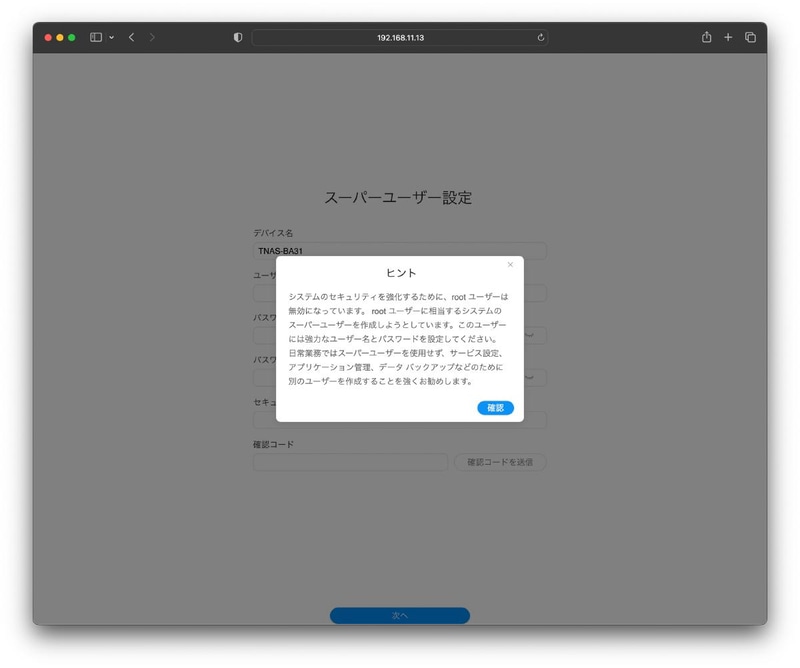
Task: Reload the page
Action: (541, 37)
